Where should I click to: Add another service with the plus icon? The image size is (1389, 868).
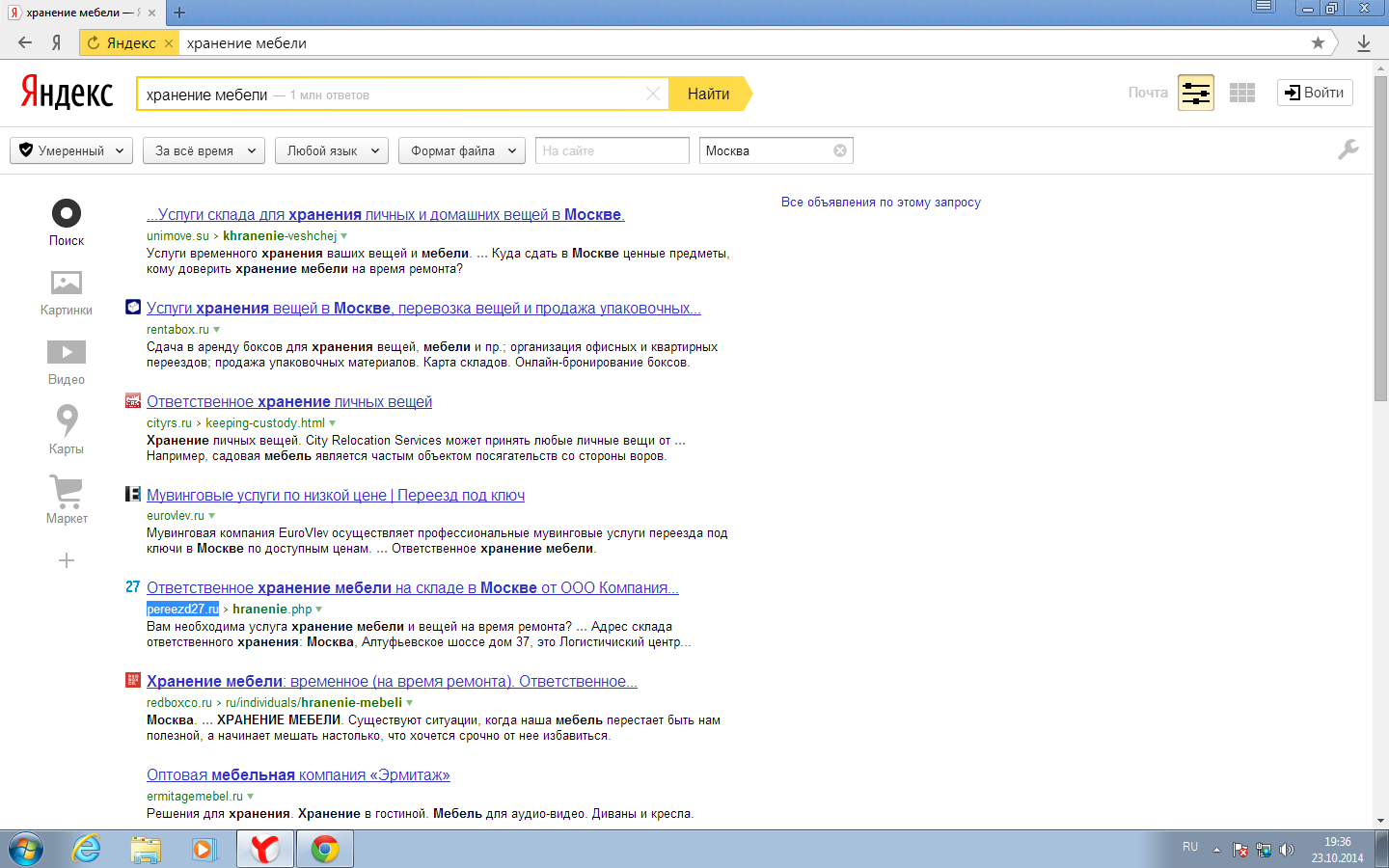[x=67, y=560]
